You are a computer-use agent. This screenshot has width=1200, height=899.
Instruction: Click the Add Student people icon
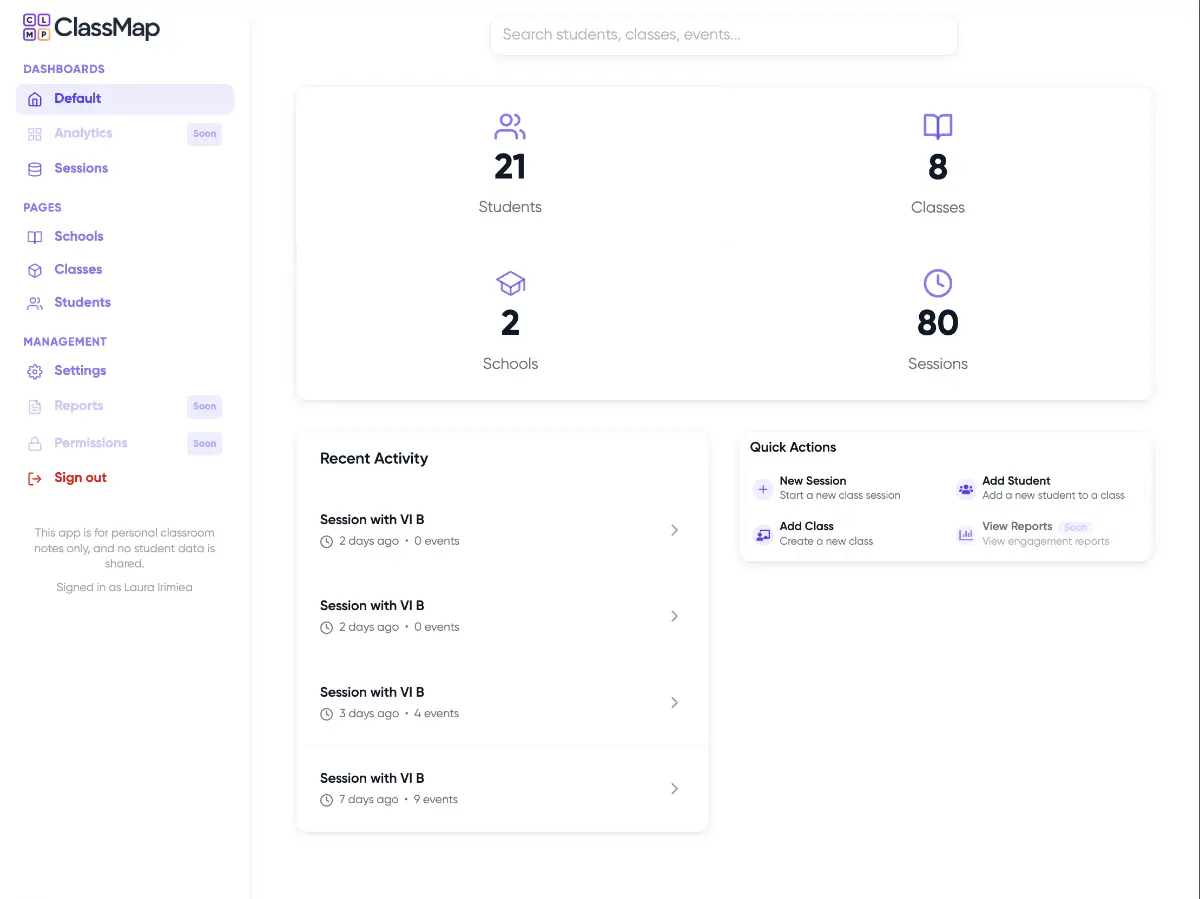coord(965,489)
